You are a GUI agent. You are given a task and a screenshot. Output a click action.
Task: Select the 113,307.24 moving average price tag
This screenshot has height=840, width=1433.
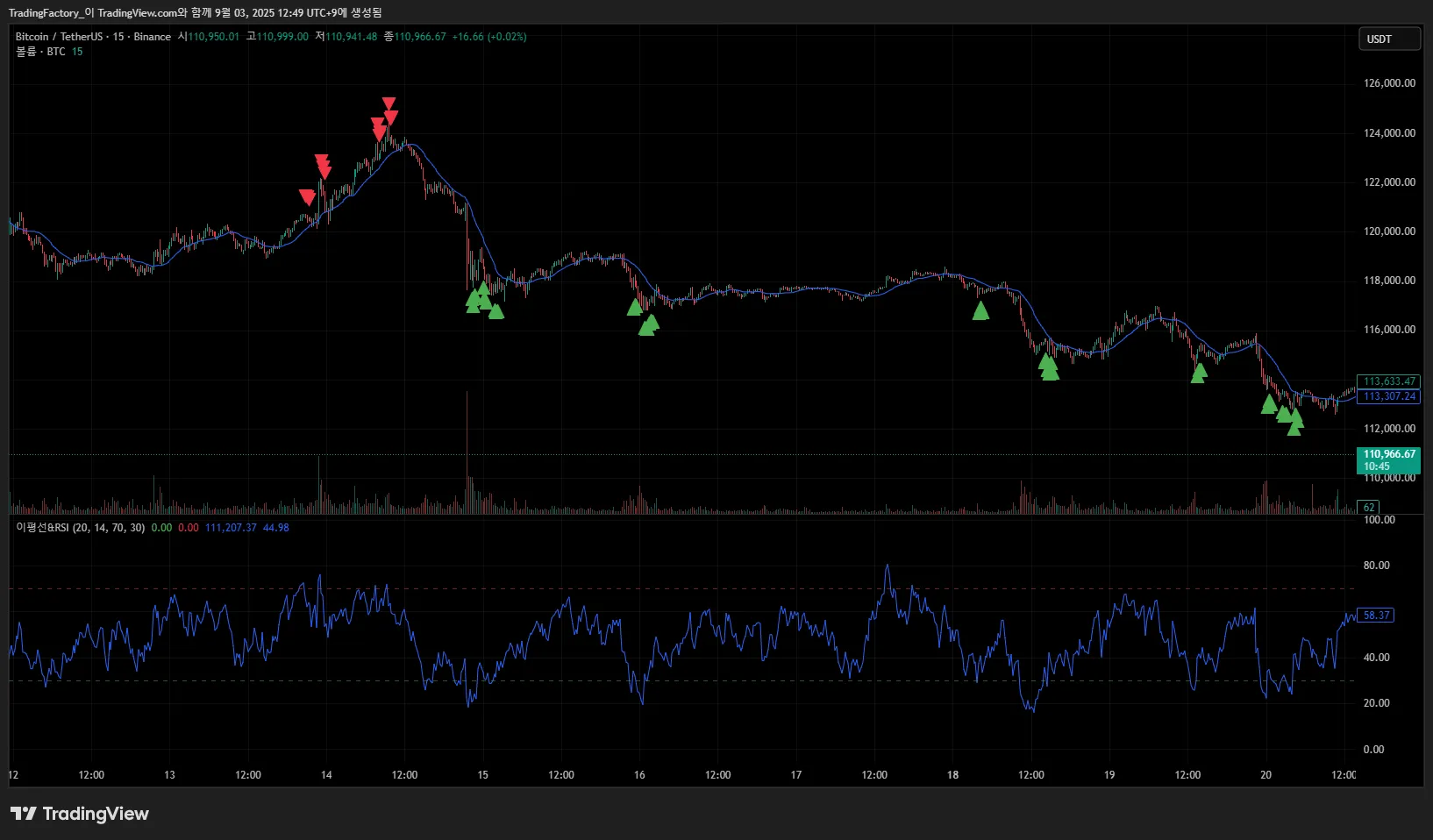[x=1389, y=396]
